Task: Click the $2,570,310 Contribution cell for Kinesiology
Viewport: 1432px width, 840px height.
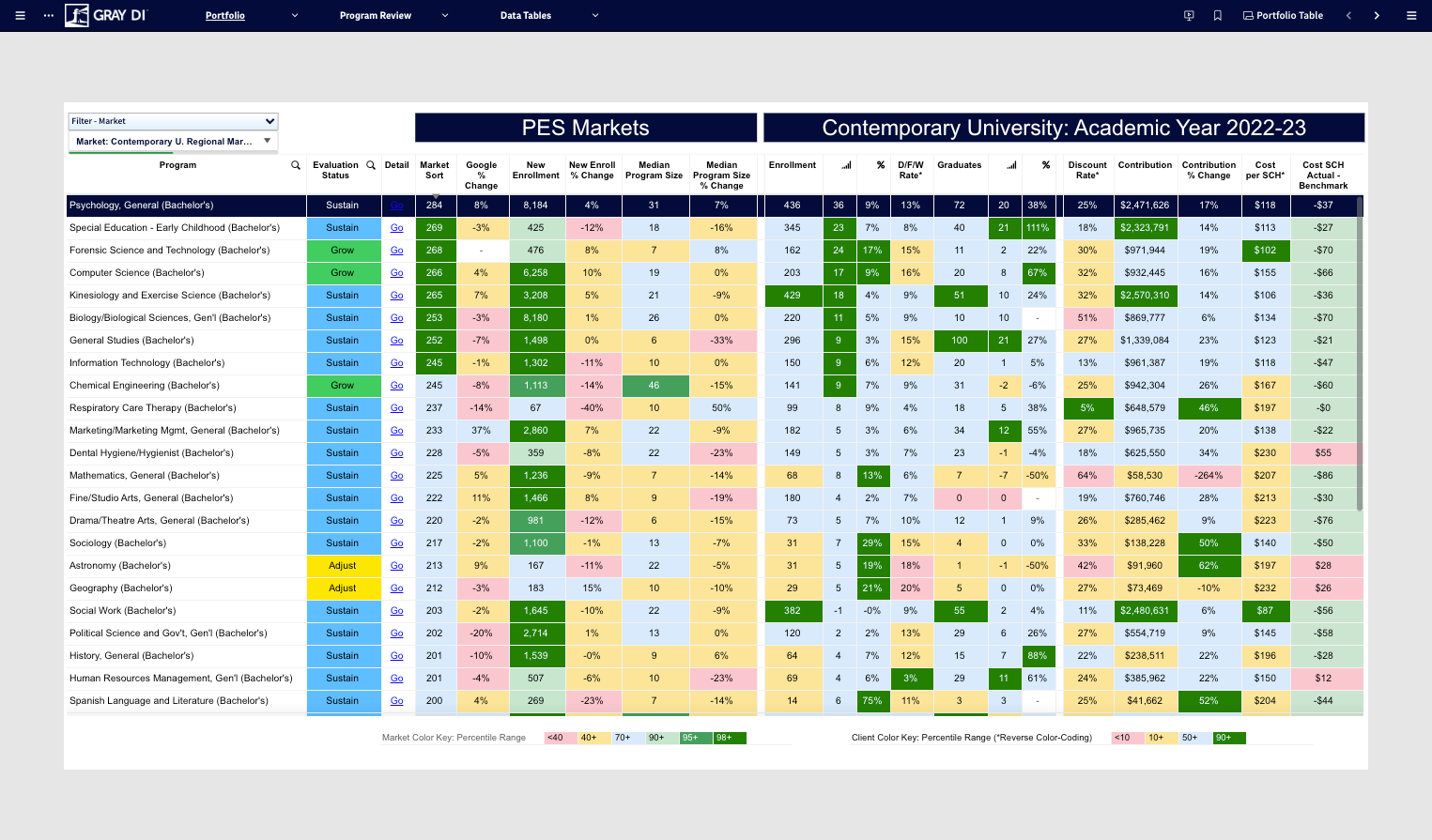Action: (x=1145, y=296)
